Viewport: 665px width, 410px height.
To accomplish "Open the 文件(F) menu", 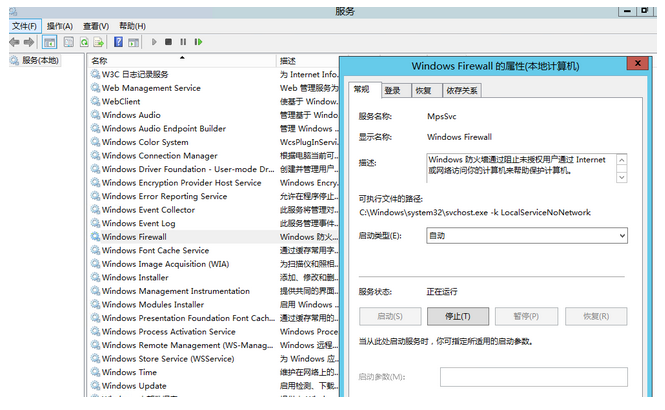I will click(x=25, y=26).
